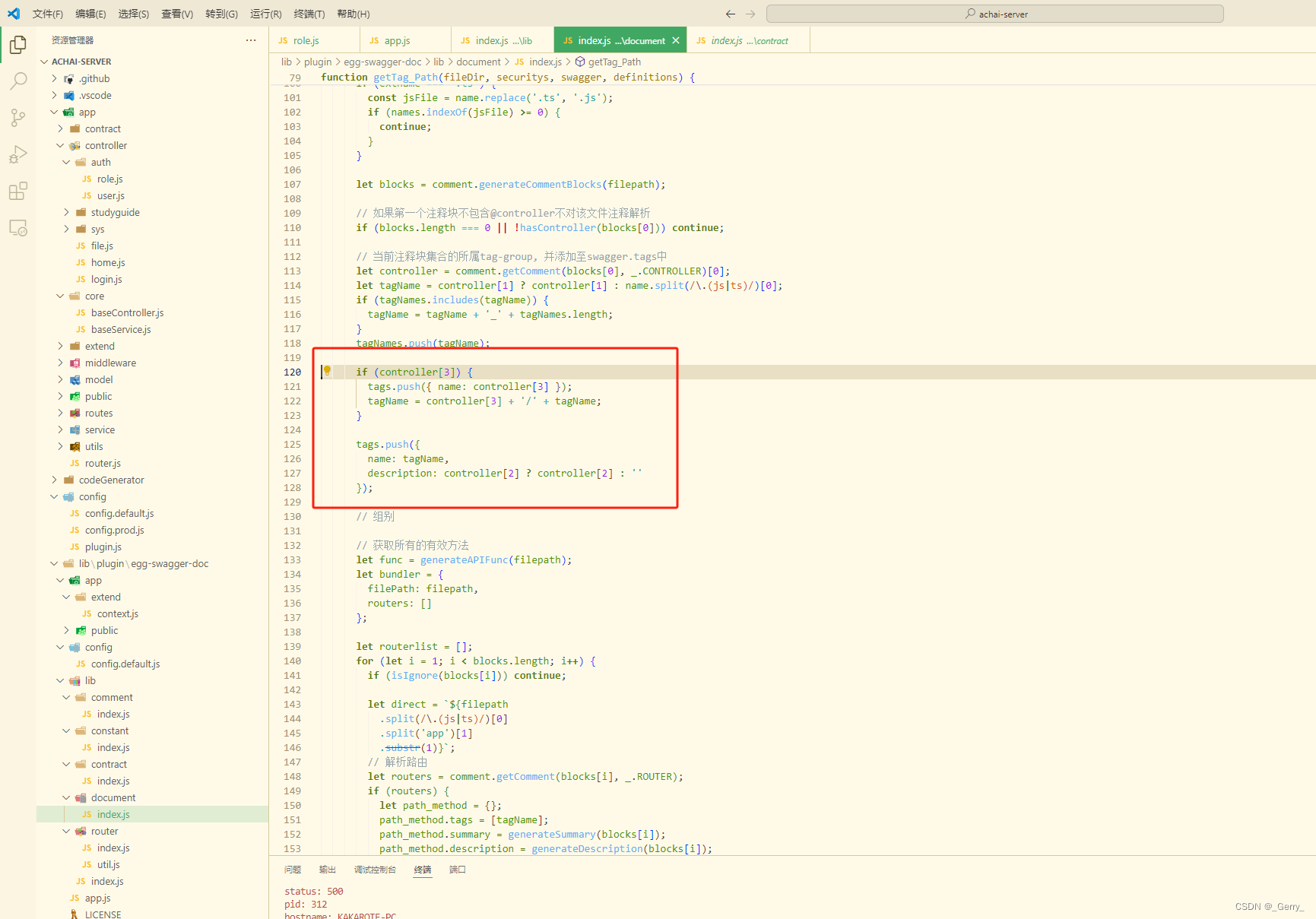Switch to the 问题 panel tab
1316x919 pixels.
[293, 870]
